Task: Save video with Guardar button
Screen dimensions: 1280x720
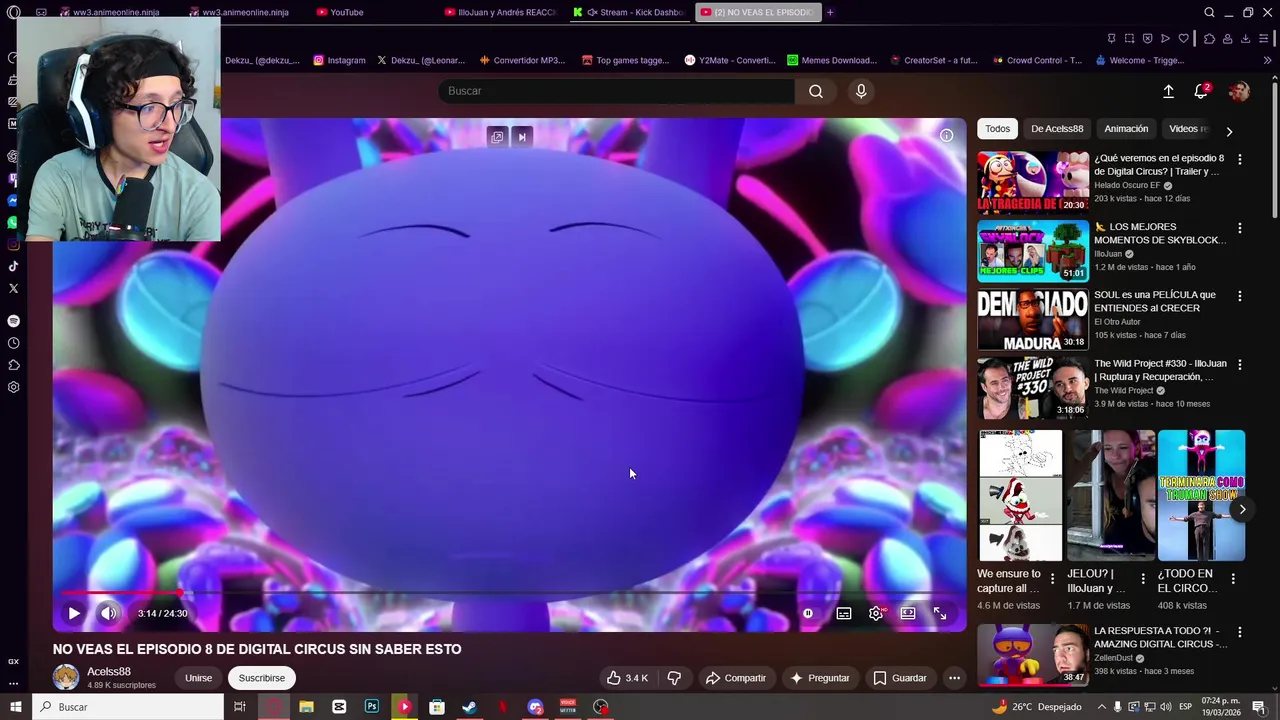Action: click(x=900, y=678)
